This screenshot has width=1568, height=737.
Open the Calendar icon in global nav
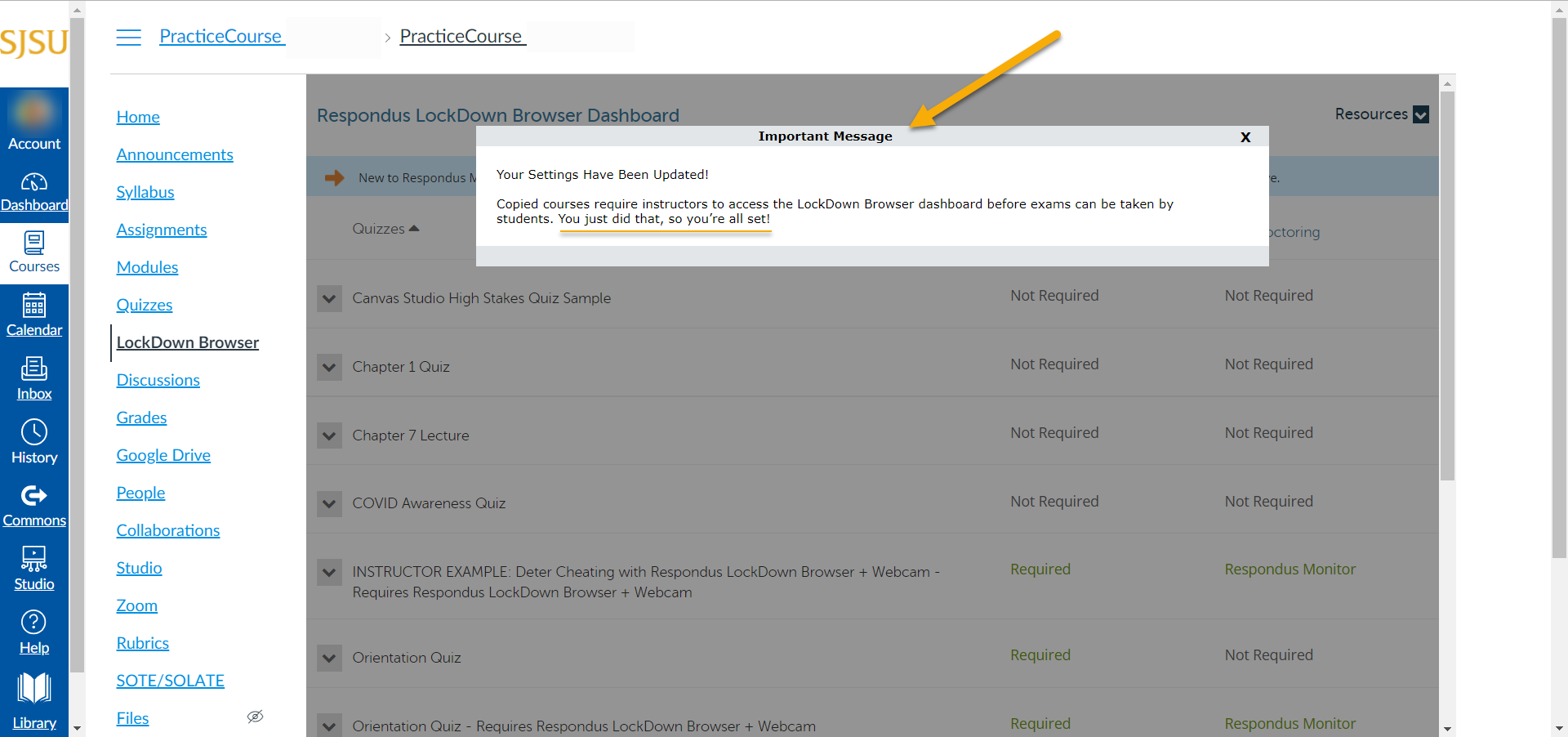click(x=34, y=306)
